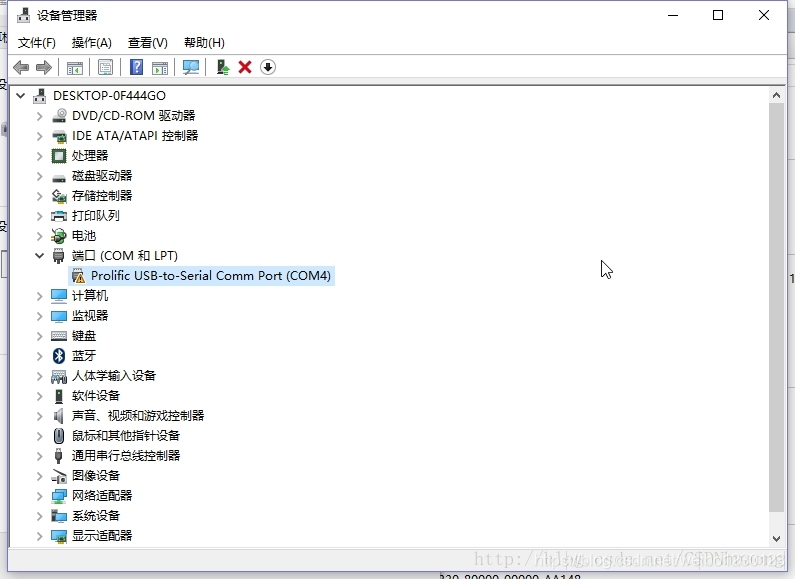This screenshot has width=795, height=579.
Task: Select the 键盘 category
Action: coord(84,336)
